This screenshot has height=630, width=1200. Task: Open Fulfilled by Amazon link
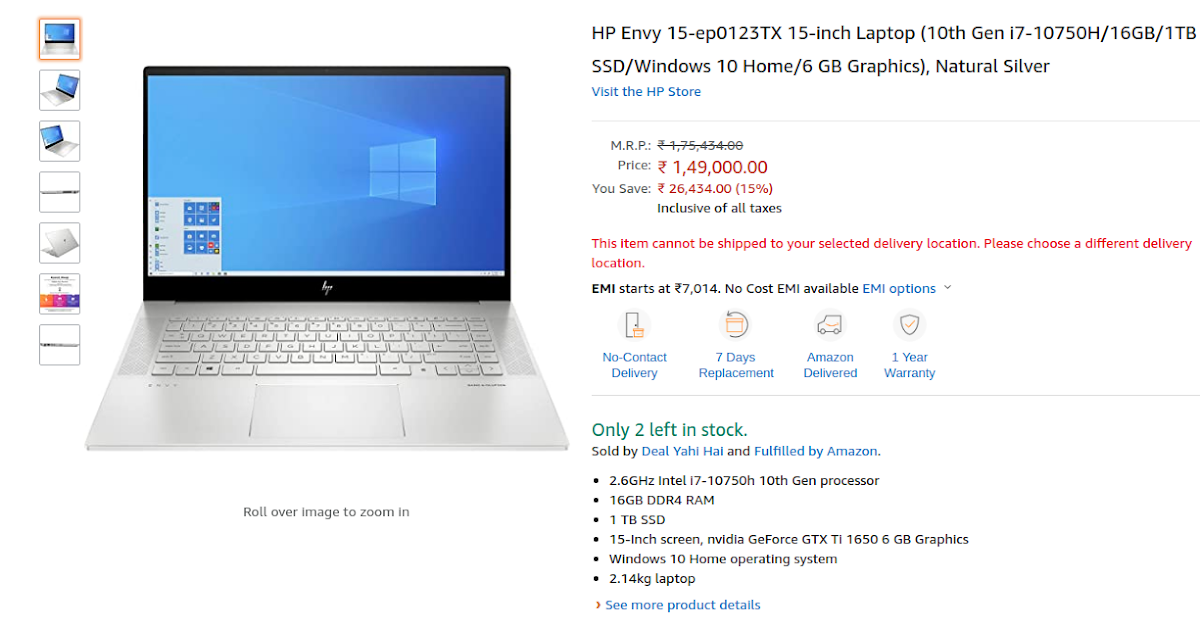pyautogui.click(x=815, y=451)
